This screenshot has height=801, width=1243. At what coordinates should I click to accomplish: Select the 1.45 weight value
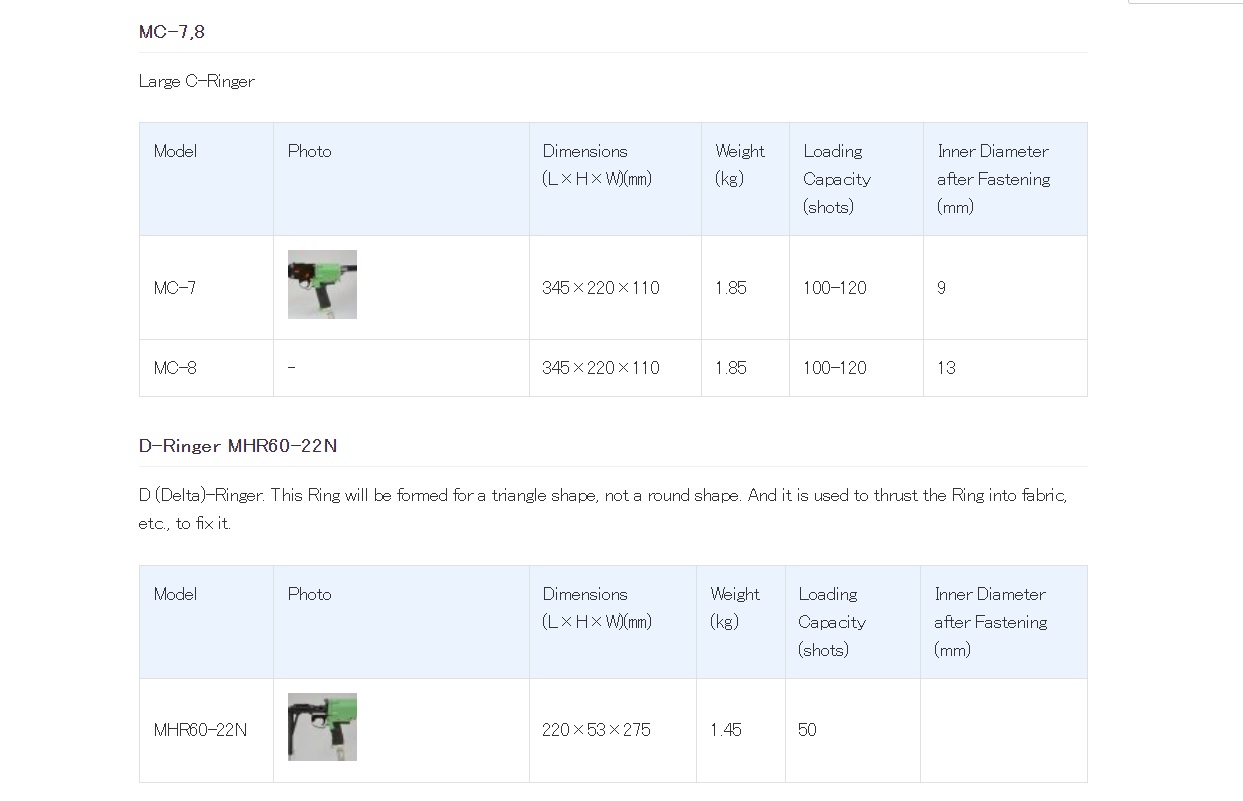tap(726, 730)
